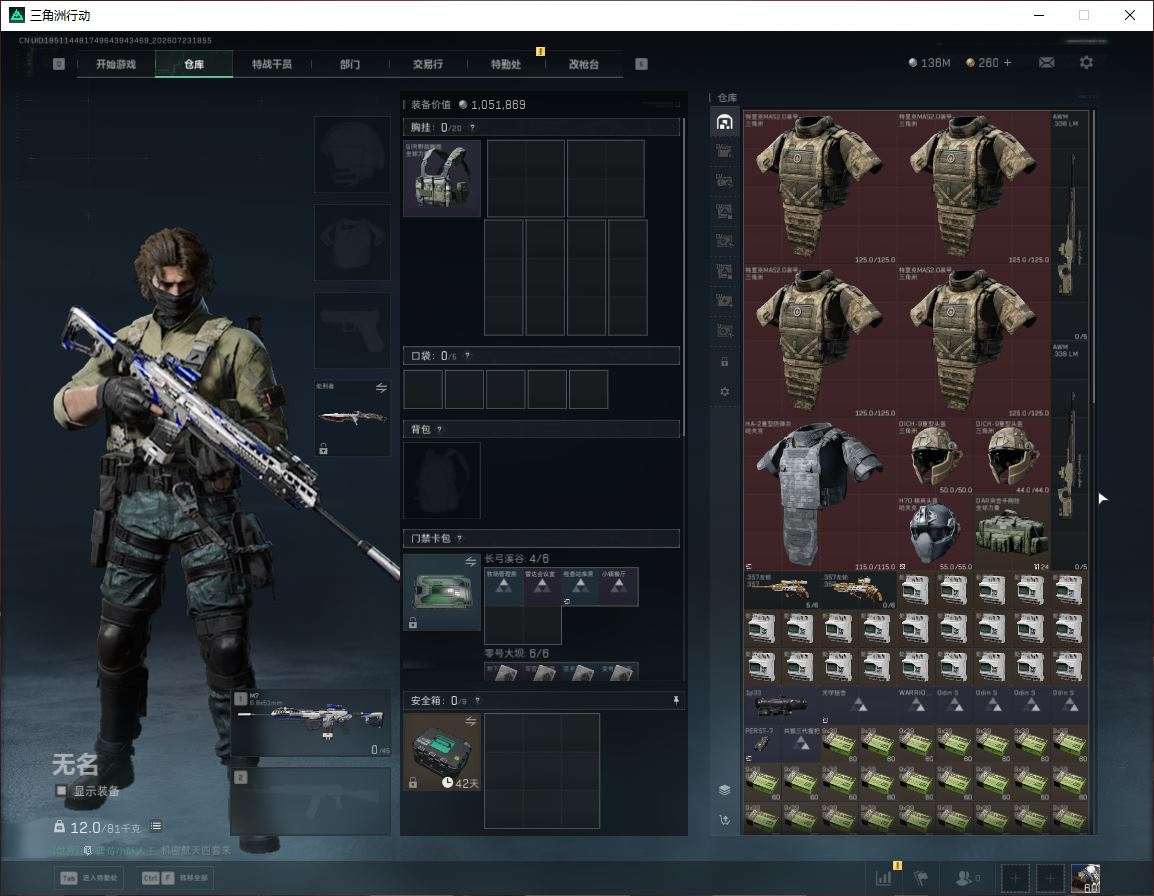Image resolution: width=1154 pixels, height=896 pixels.
Task: Open the mail envelope icon
Action: point(1046,63)
